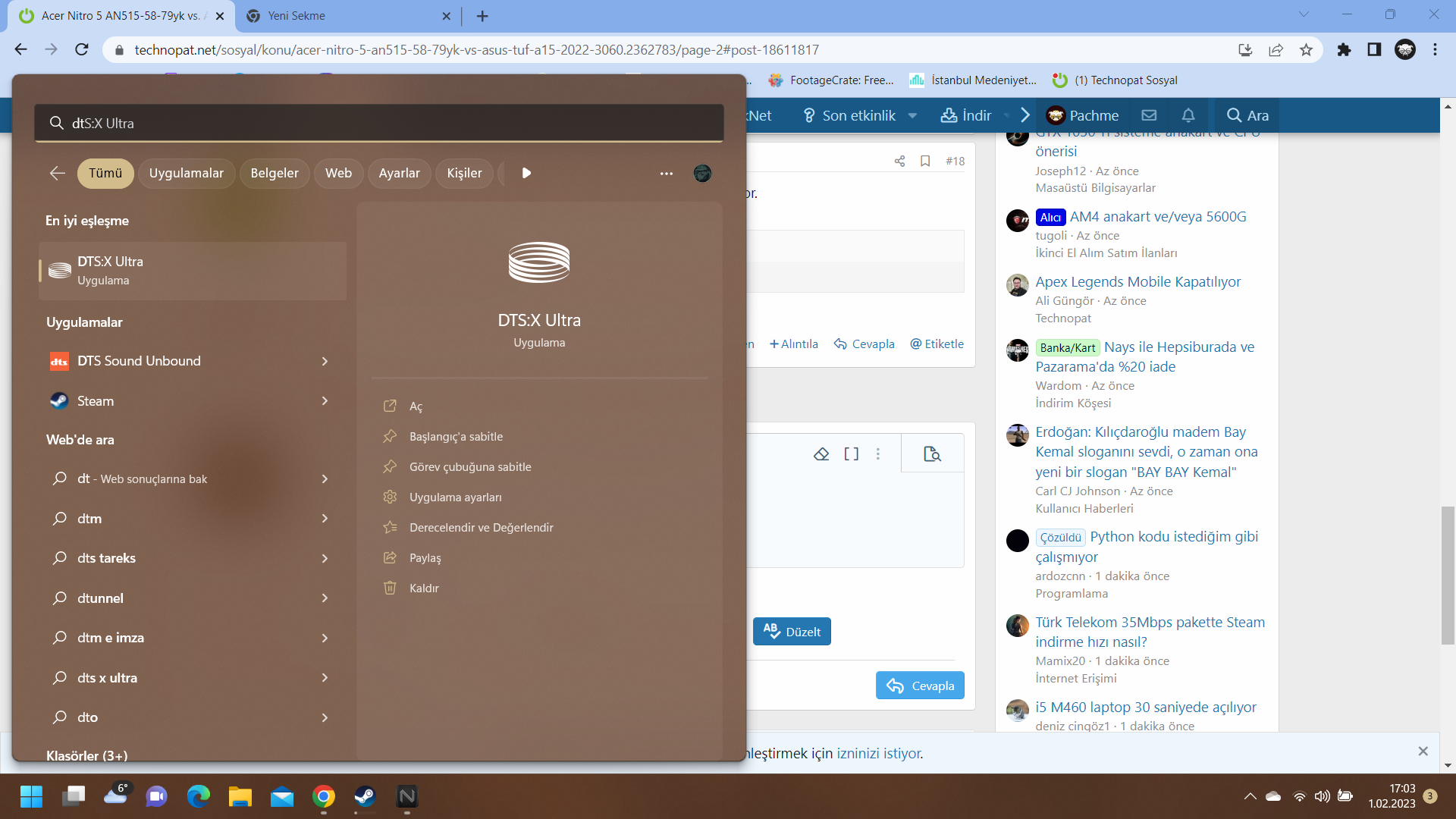Expand DTS Sound Unbound result chevron
Image resolution: width=1456 pixels, height=819 pixels.
325,361
